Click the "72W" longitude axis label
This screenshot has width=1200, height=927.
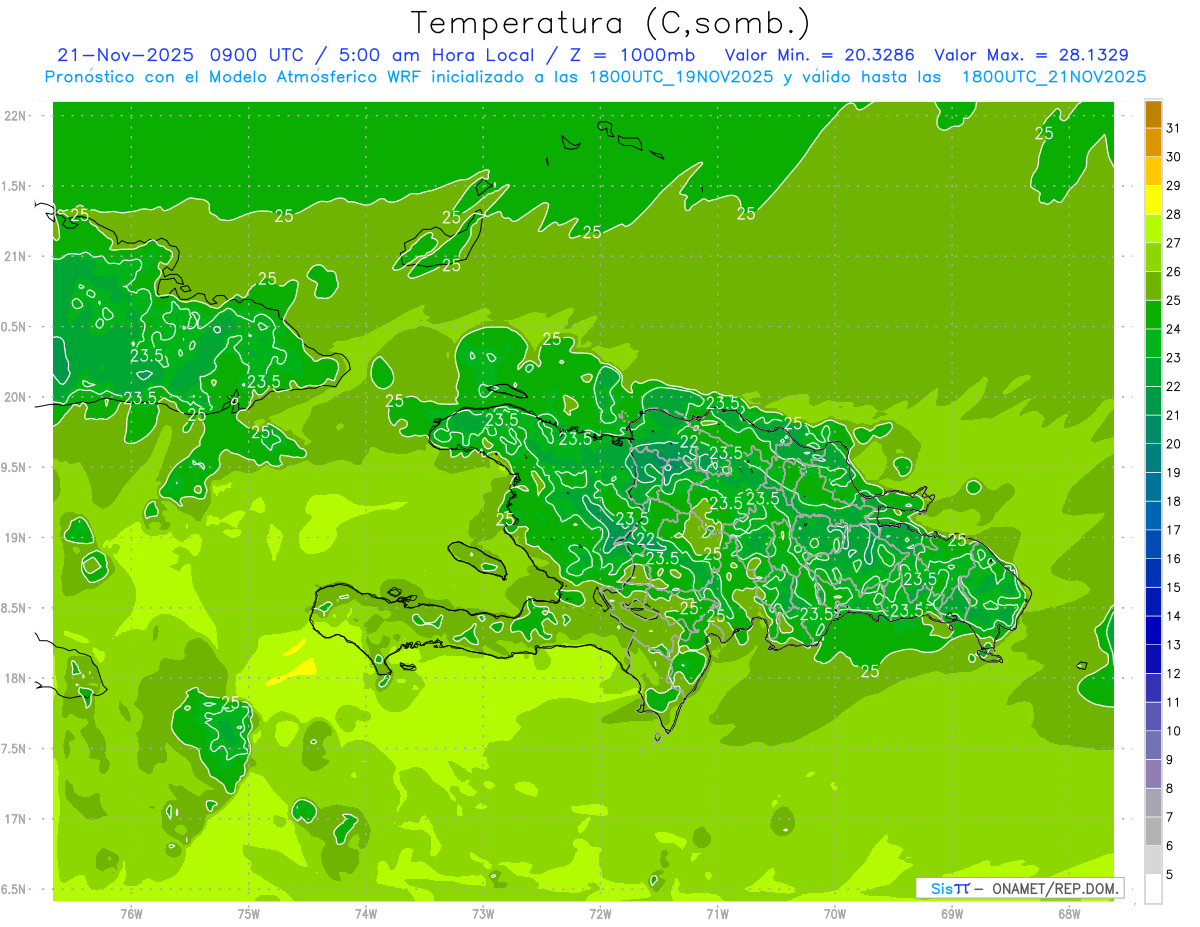(x=600, y=913)
